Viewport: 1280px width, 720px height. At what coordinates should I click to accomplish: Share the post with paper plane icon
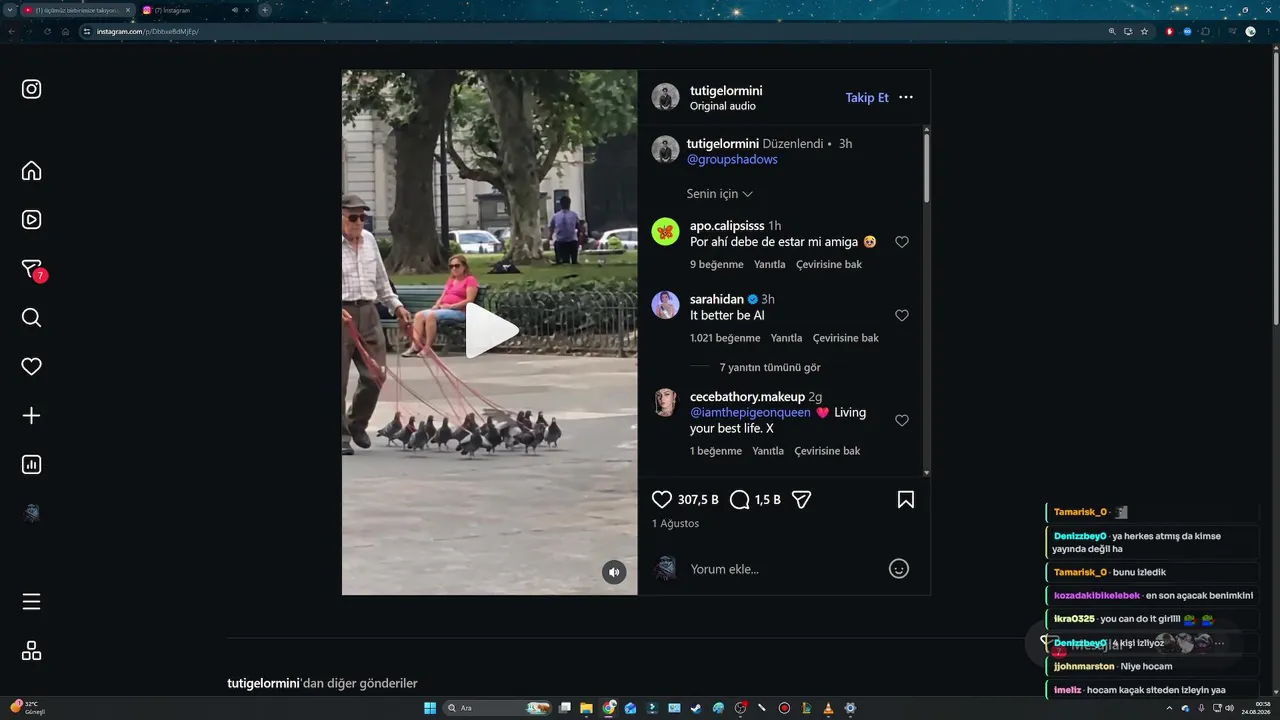coord(801,500)
